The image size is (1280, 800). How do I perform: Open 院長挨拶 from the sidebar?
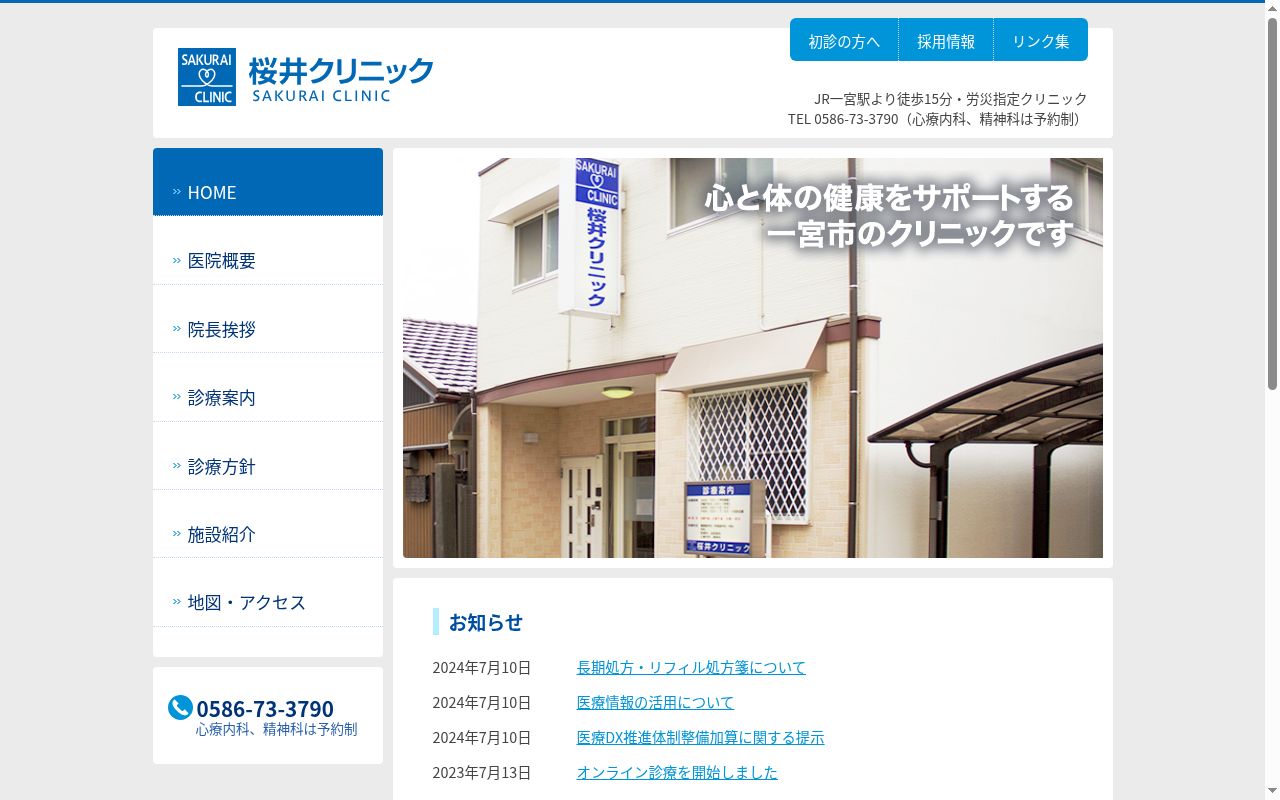(268, 319)
